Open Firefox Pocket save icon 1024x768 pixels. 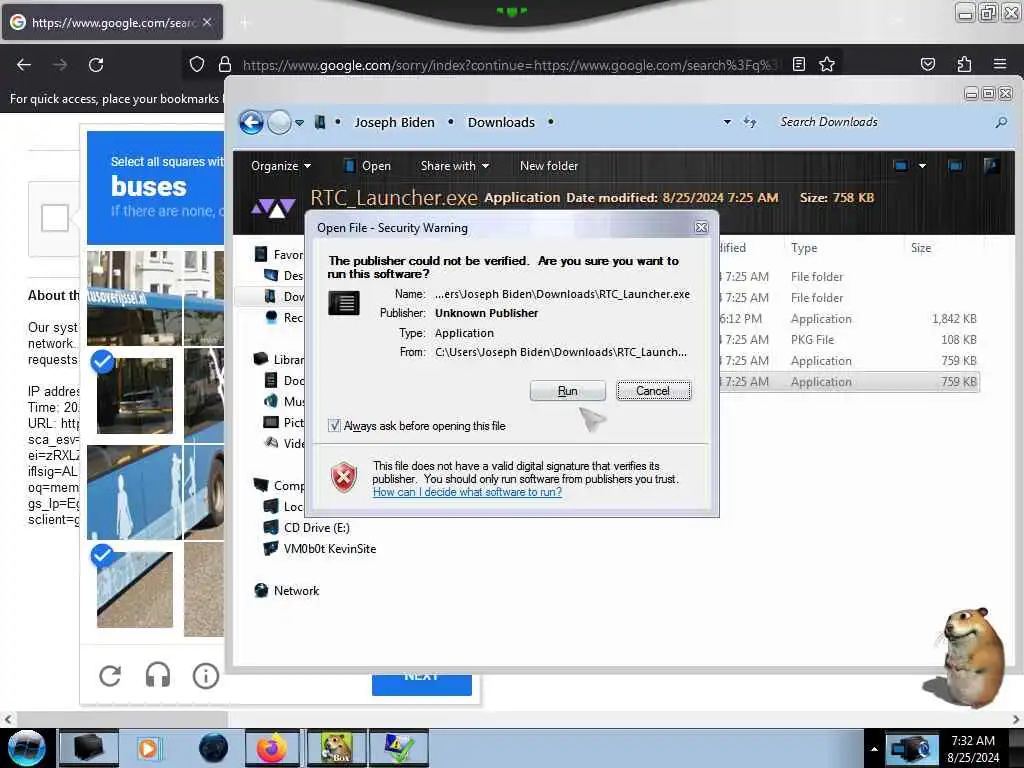coord(927,64)
